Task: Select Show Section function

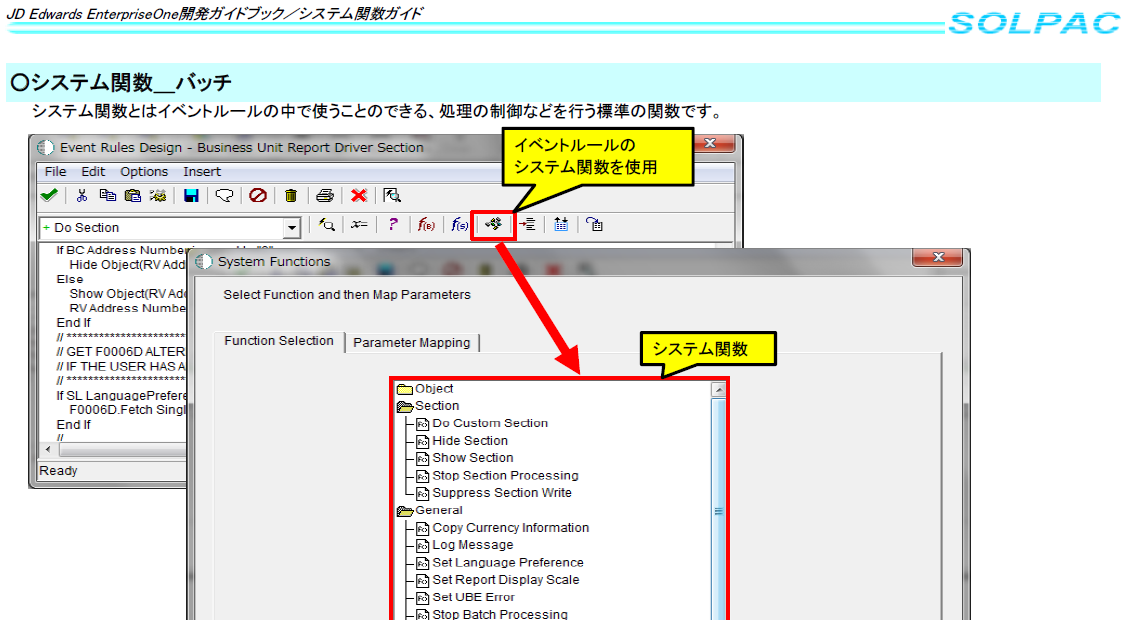Action: coord(473,458)
